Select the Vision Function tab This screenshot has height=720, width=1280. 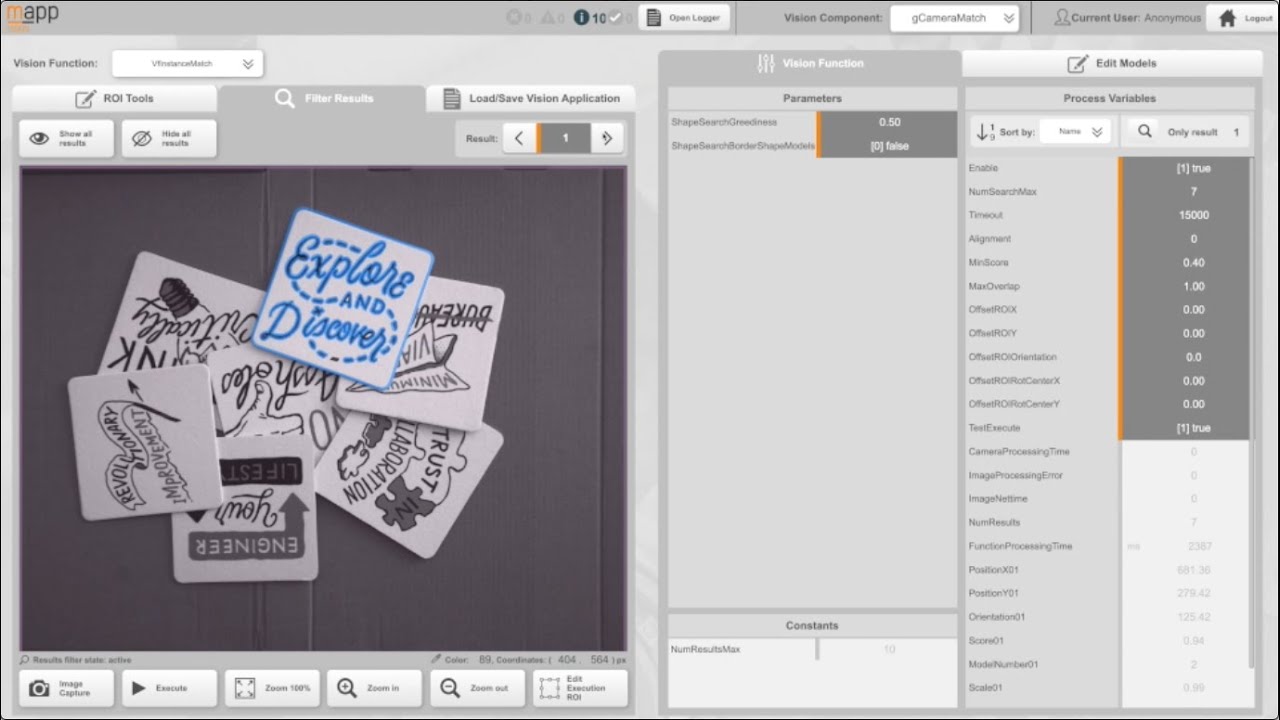[x=810, y=63]
